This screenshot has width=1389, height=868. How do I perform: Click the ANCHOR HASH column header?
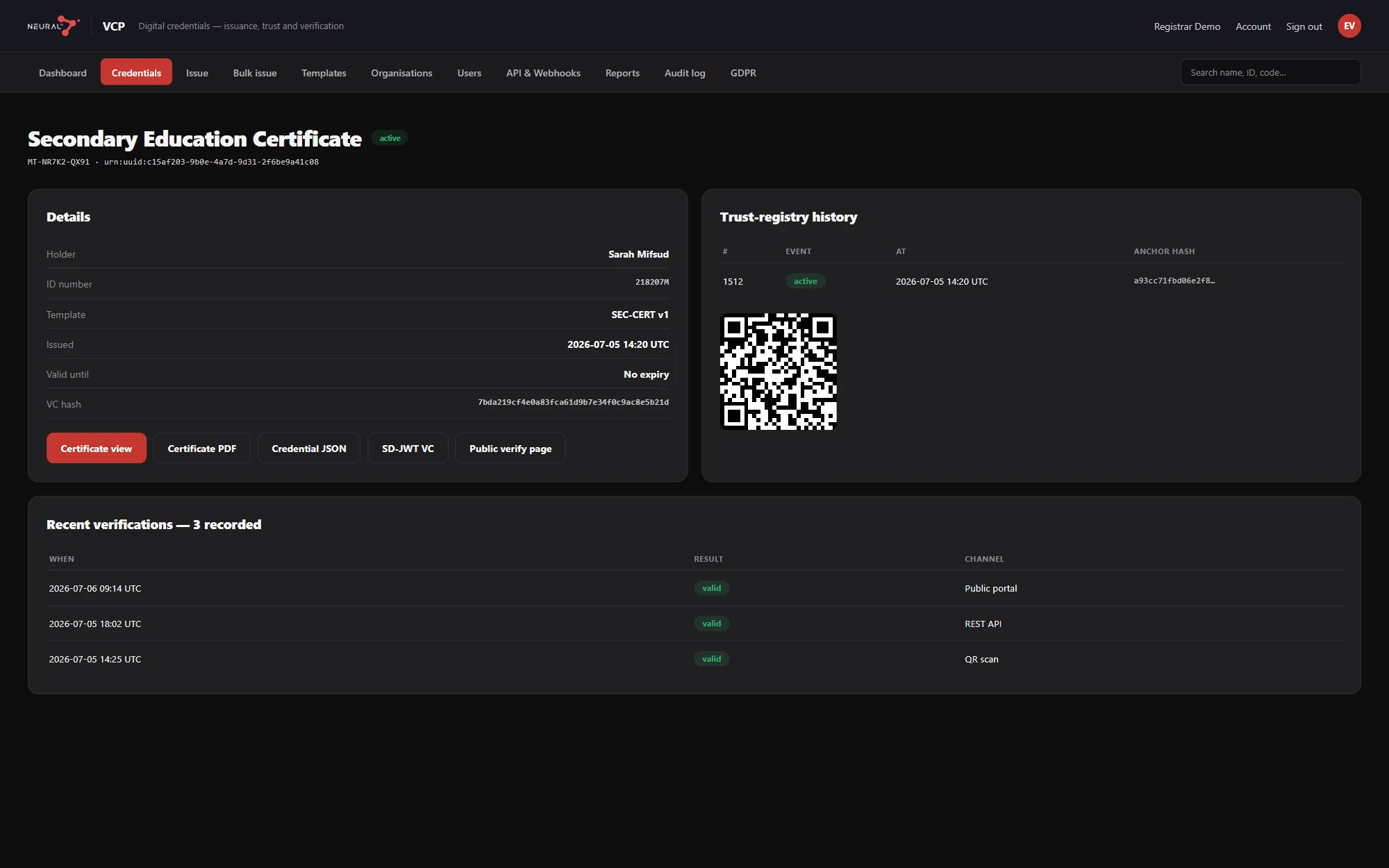tap(1164, 251)
